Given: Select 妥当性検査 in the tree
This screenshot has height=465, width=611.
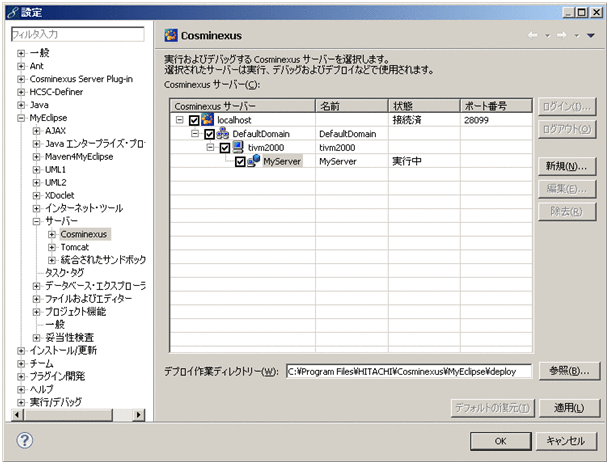Looking at the screenshot, I should (69, 337).
